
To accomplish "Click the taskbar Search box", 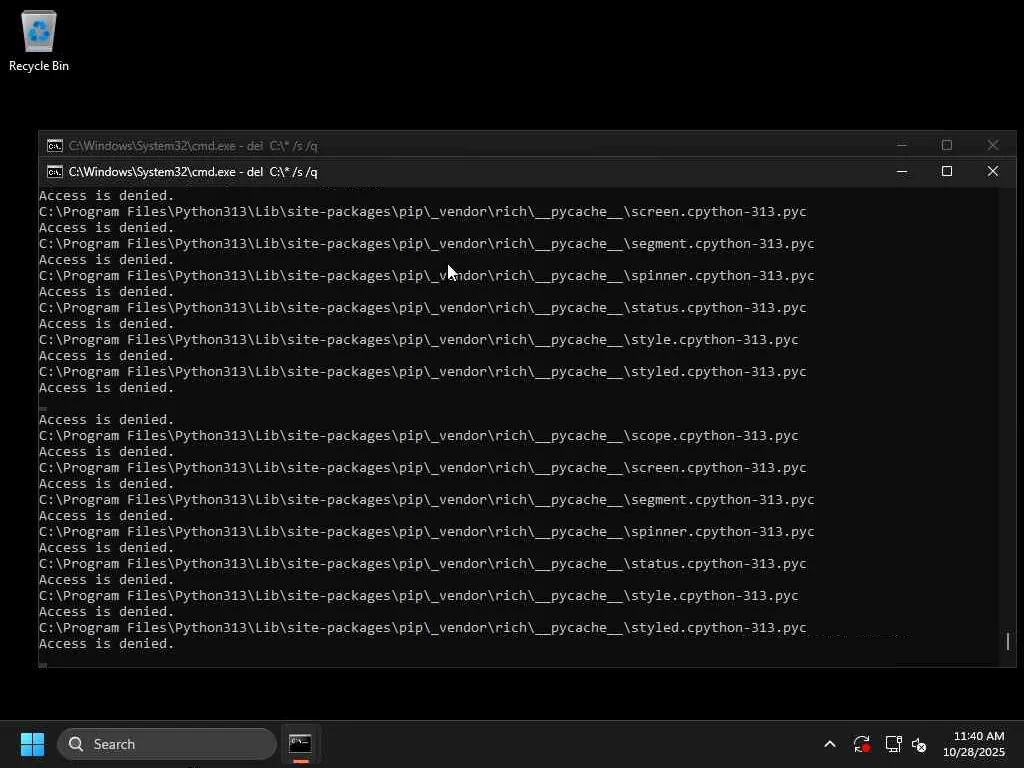I will [167, 744].
